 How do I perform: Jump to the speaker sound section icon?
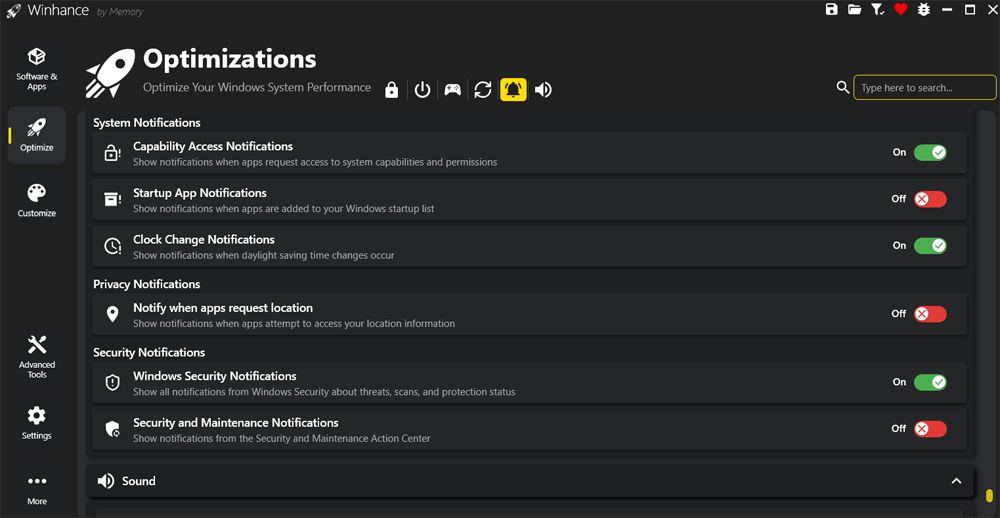point(543,90)
